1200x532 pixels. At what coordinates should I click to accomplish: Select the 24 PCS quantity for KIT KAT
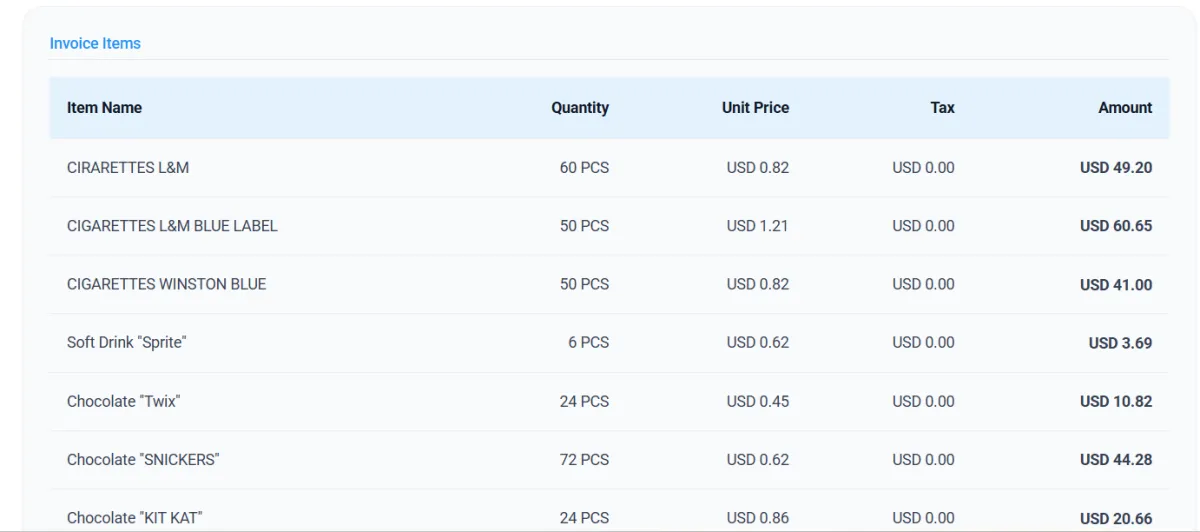(x=584, y=518)
